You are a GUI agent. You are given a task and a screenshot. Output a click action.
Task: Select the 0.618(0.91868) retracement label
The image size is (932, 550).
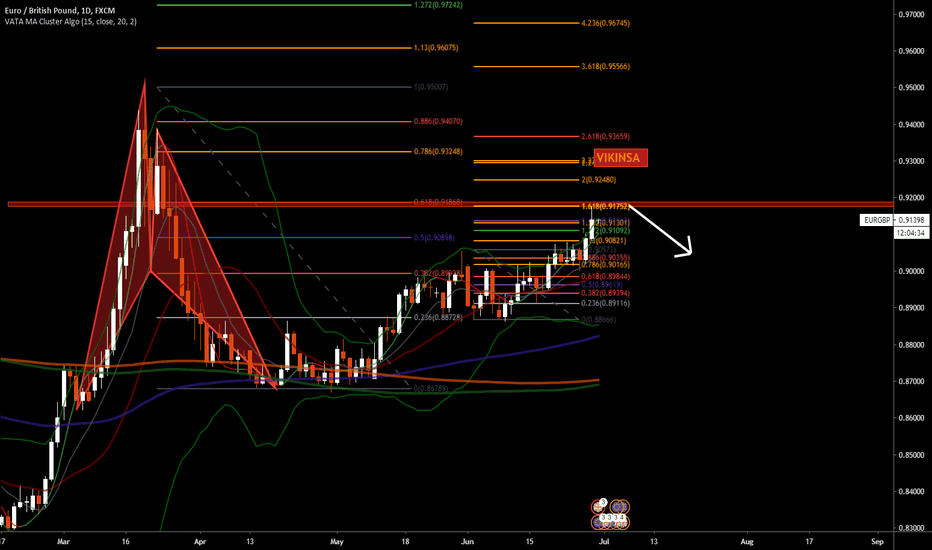438,202
